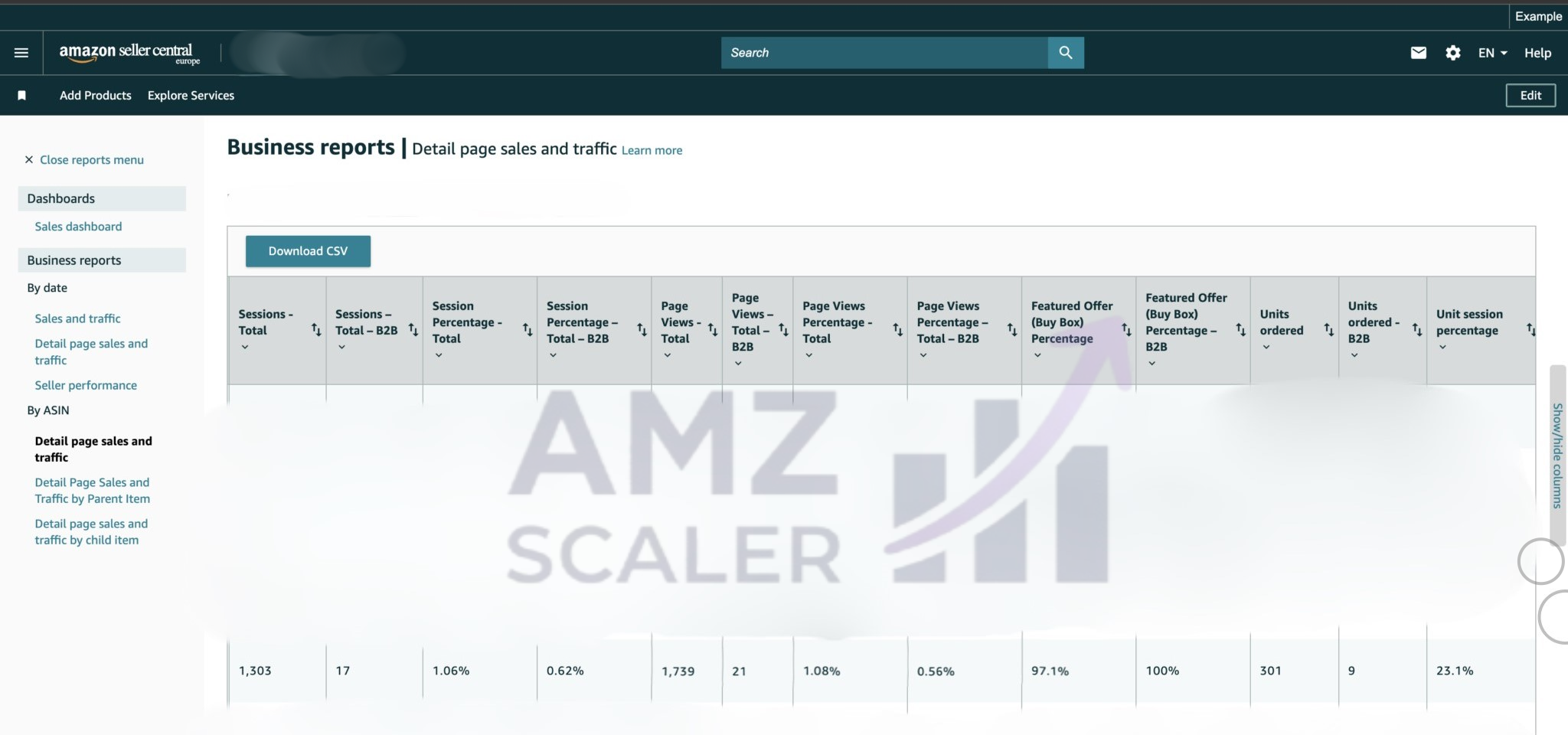
Task: Click the Example label in top bar
Action: 1538,16
